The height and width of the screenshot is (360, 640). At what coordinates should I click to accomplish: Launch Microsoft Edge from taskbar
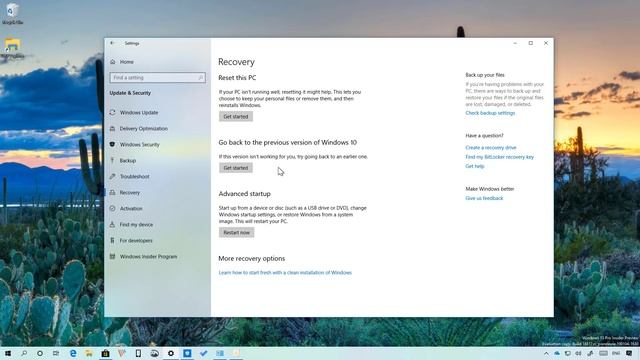(x=73, y=353)
